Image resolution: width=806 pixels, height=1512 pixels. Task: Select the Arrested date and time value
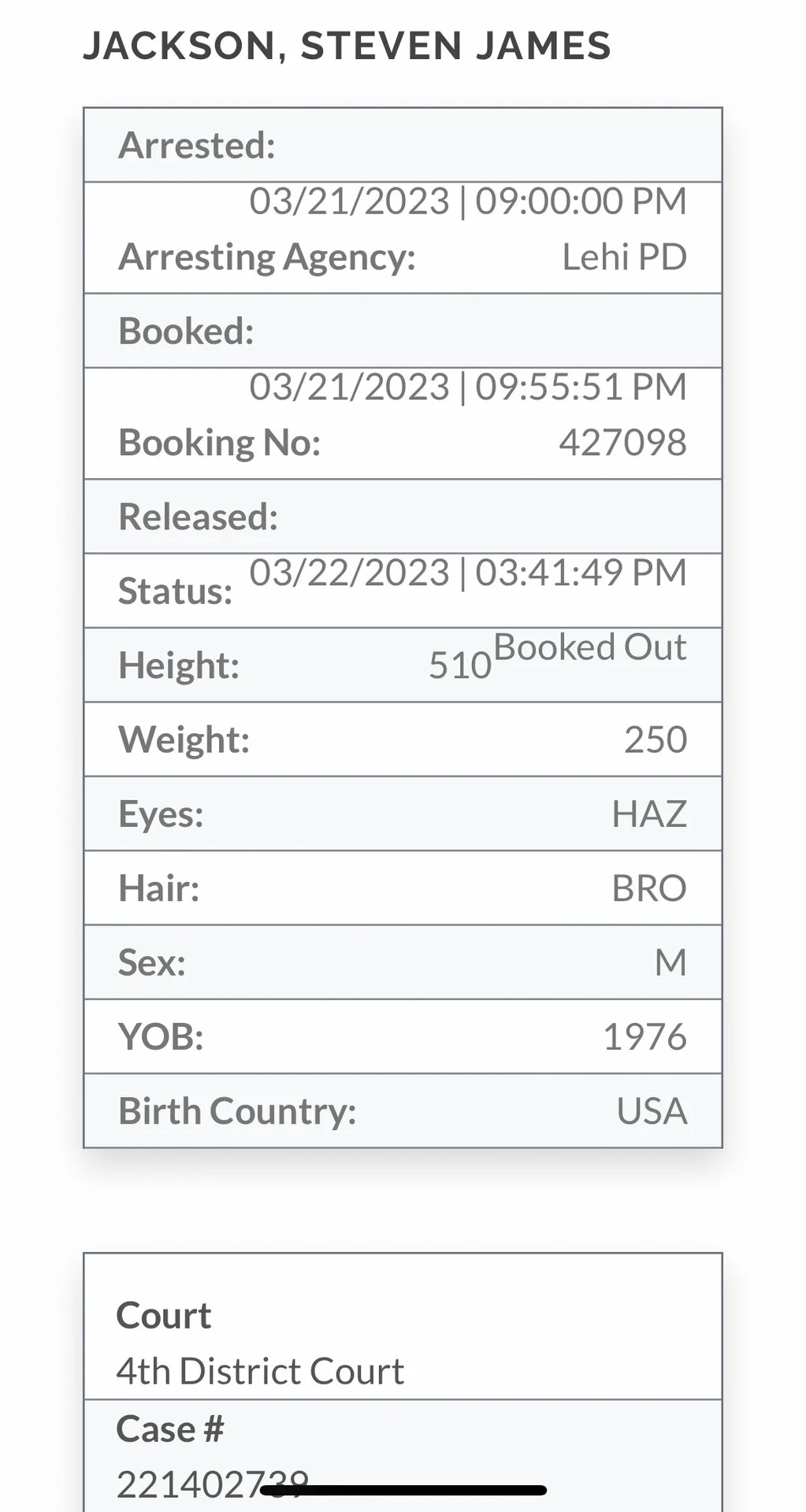click(x=468, y=201)
